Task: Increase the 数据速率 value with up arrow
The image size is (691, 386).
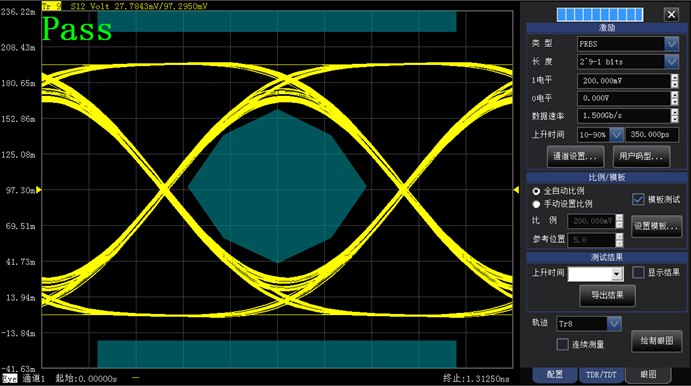Action: tap(675, 112)
